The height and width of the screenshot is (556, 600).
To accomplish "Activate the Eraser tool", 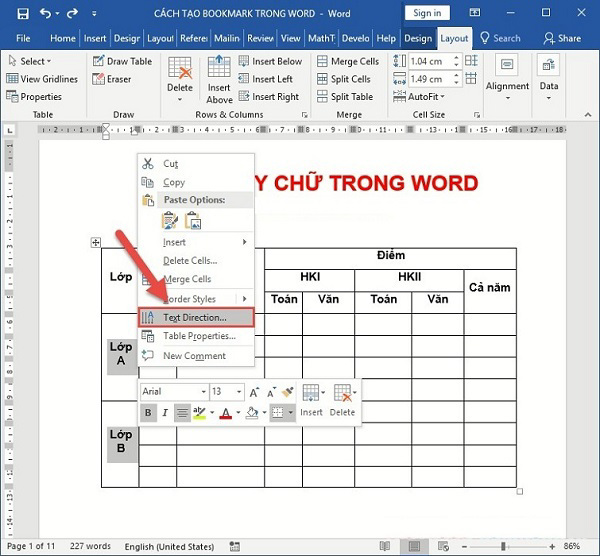I will point(112,79).
